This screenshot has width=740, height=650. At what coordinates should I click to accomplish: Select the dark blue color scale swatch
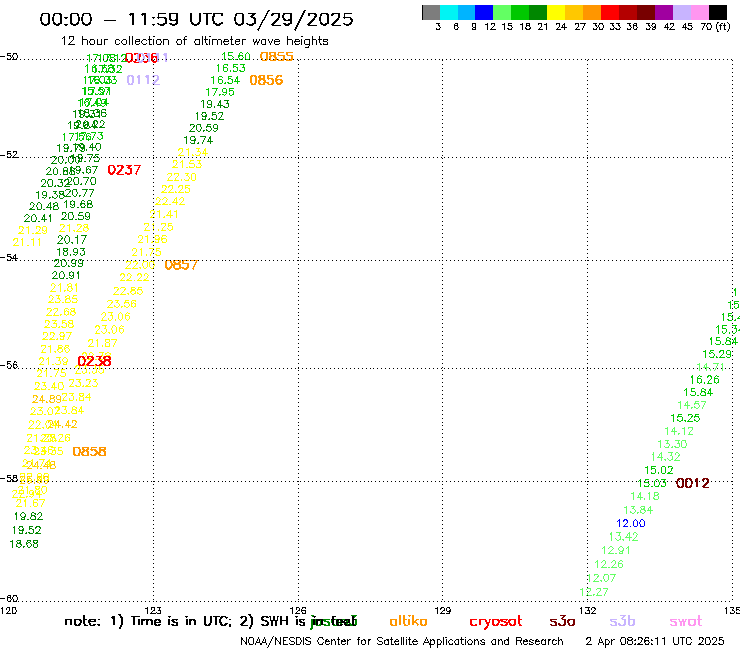484,12
